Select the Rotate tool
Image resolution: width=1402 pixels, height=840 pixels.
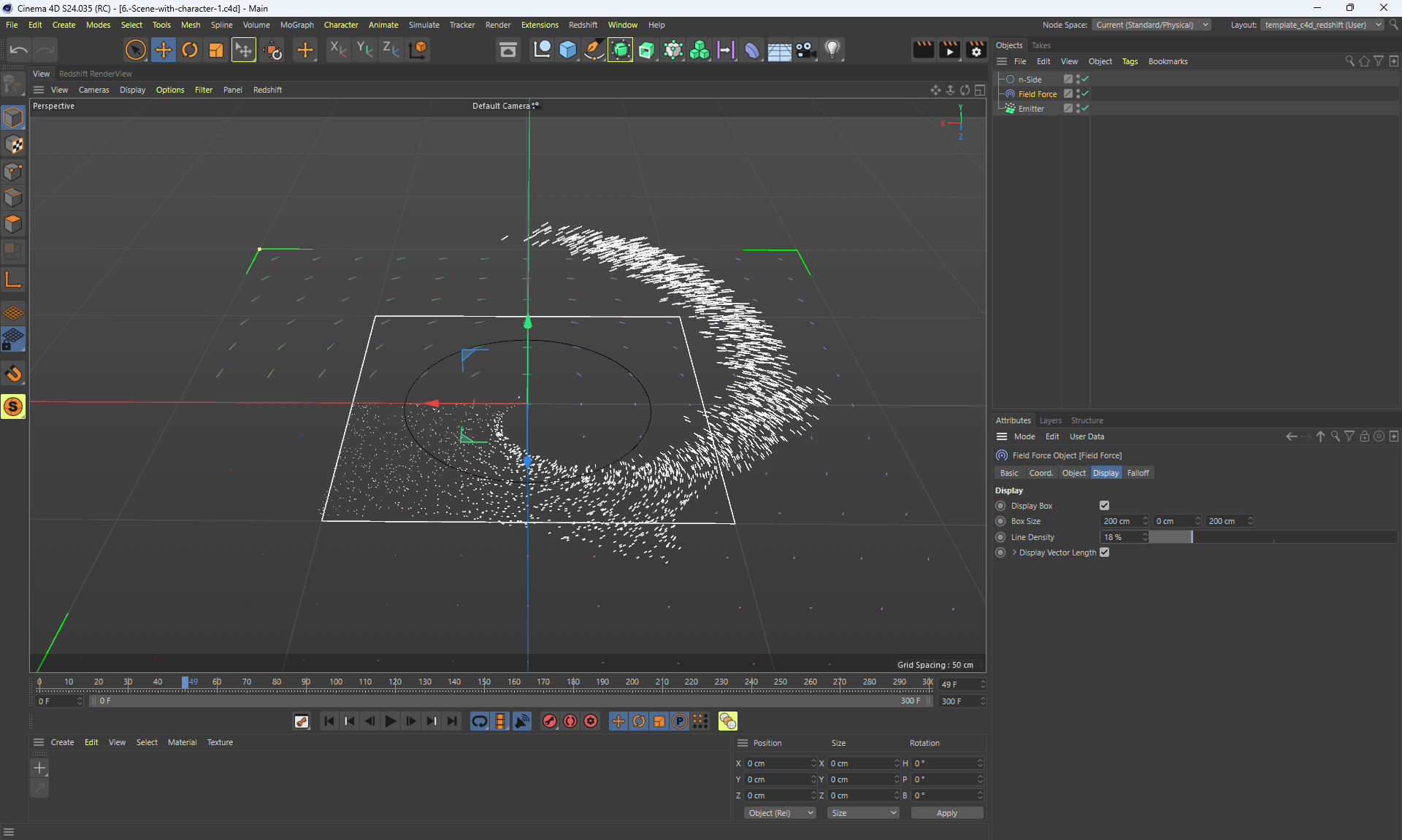coord(189,50)
